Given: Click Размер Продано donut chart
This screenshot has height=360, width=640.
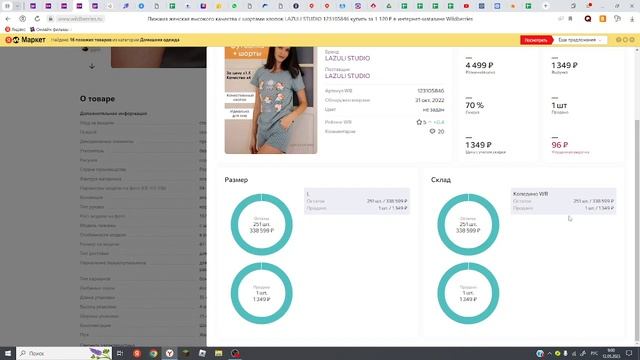Looking at the screenshot, I should pyautogui.click(x=262, y=293).
